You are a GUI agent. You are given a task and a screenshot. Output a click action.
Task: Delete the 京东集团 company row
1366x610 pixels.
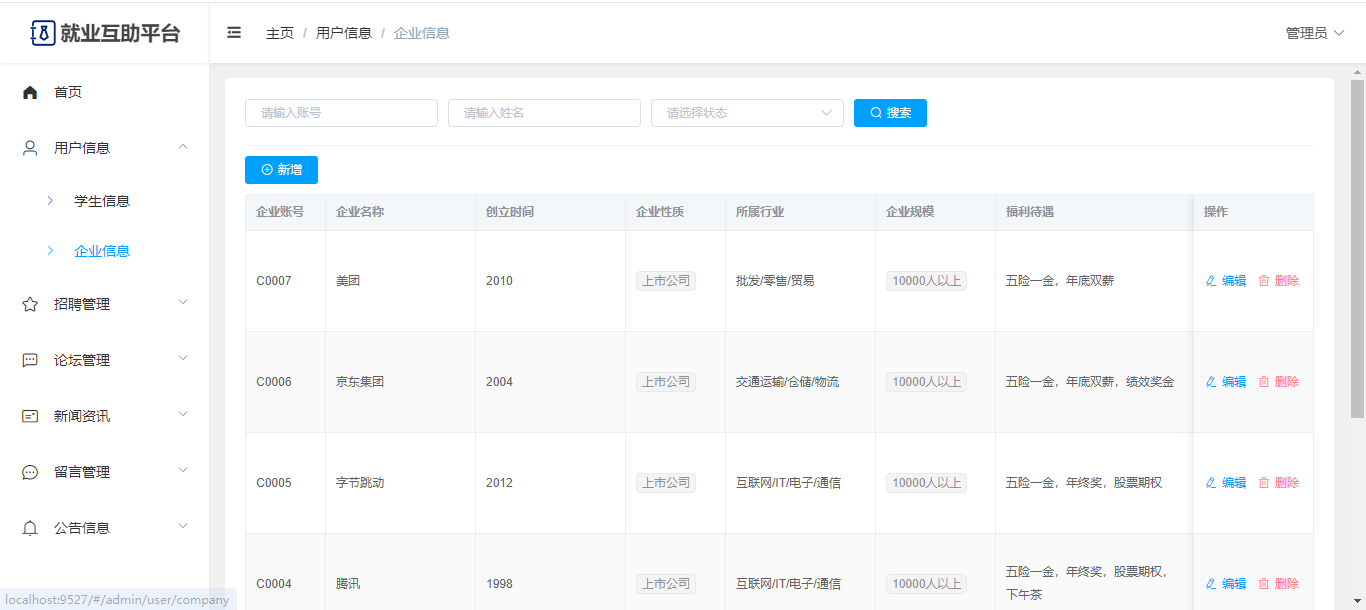coord(1278,382)
